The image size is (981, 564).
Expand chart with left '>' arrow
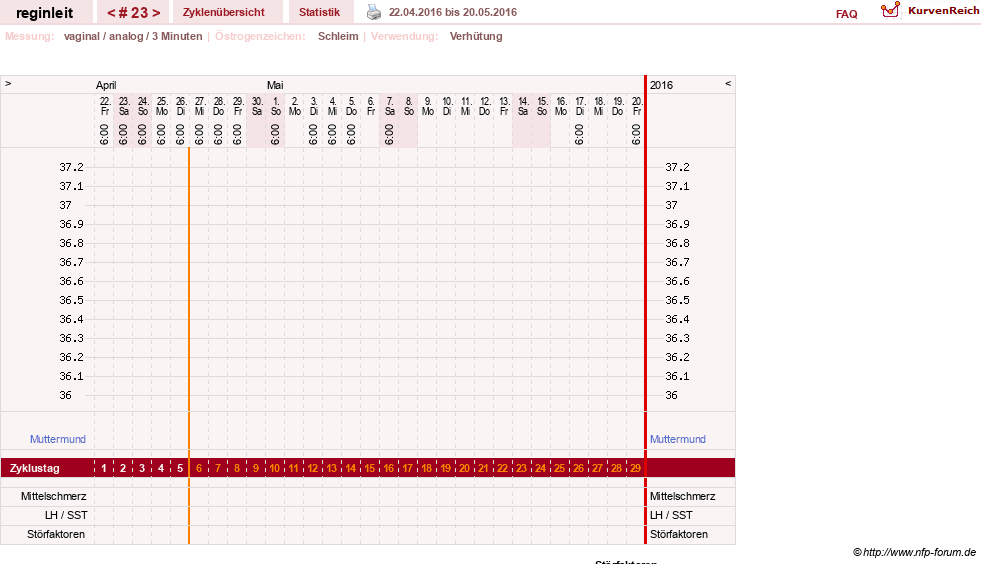pyautogui.click(x=8, y=83)
